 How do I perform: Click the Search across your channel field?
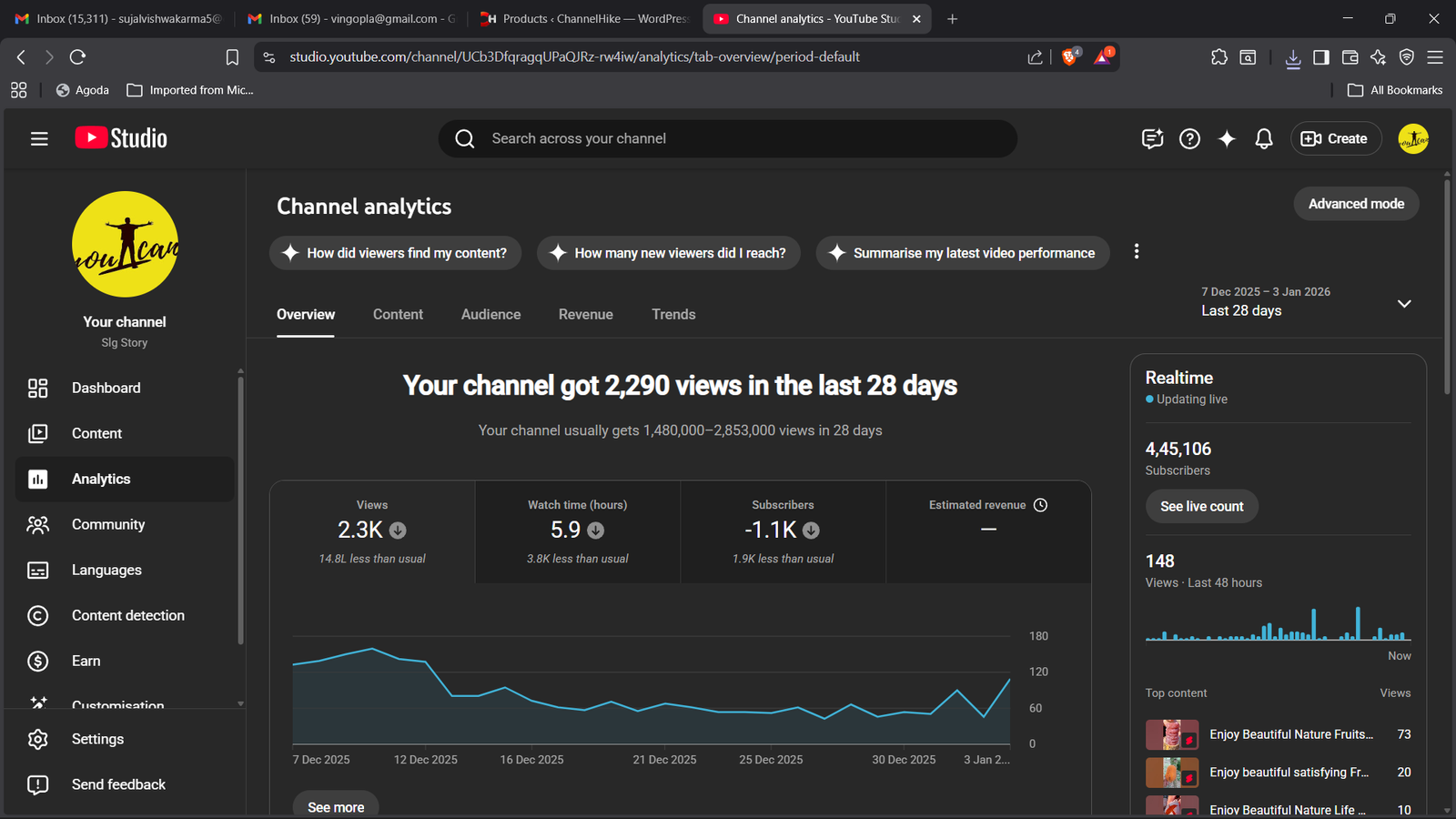(x=728, y=138)
